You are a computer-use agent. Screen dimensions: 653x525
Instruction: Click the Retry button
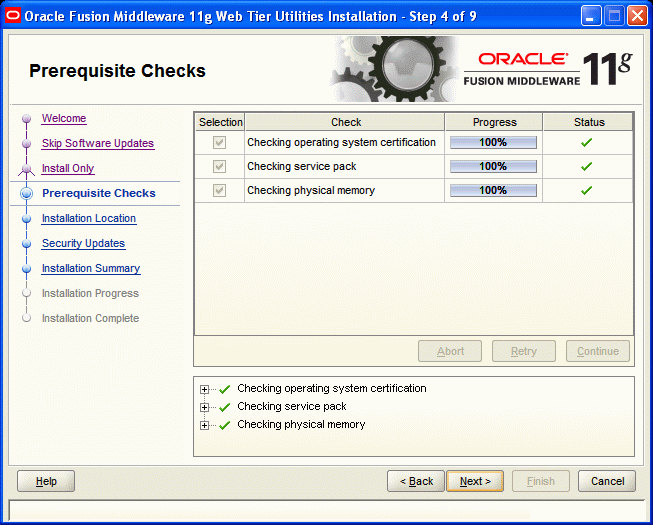pos(524,351)
